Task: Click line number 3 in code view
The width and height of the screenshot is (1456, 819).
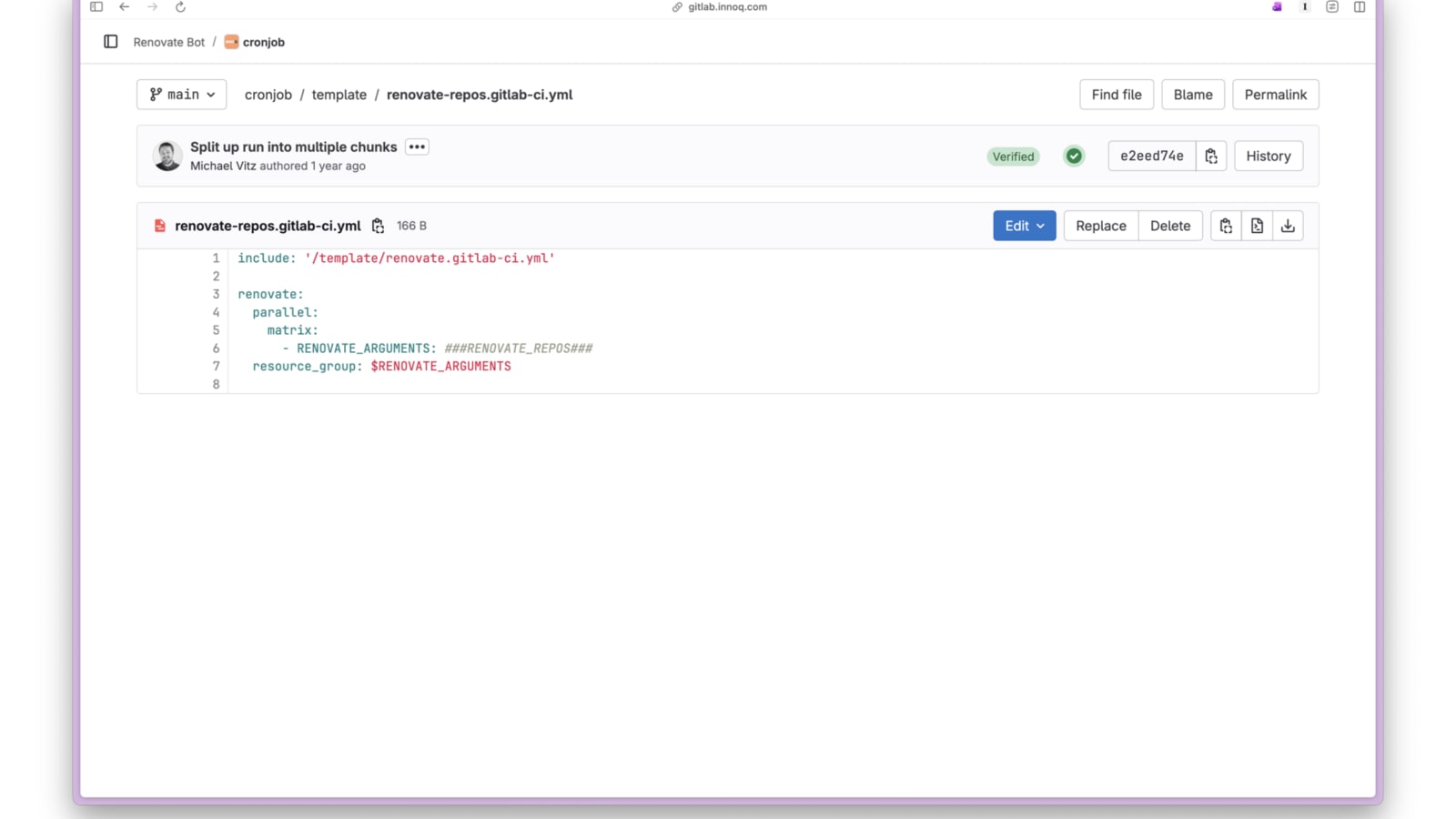Action: pos(216,295)
